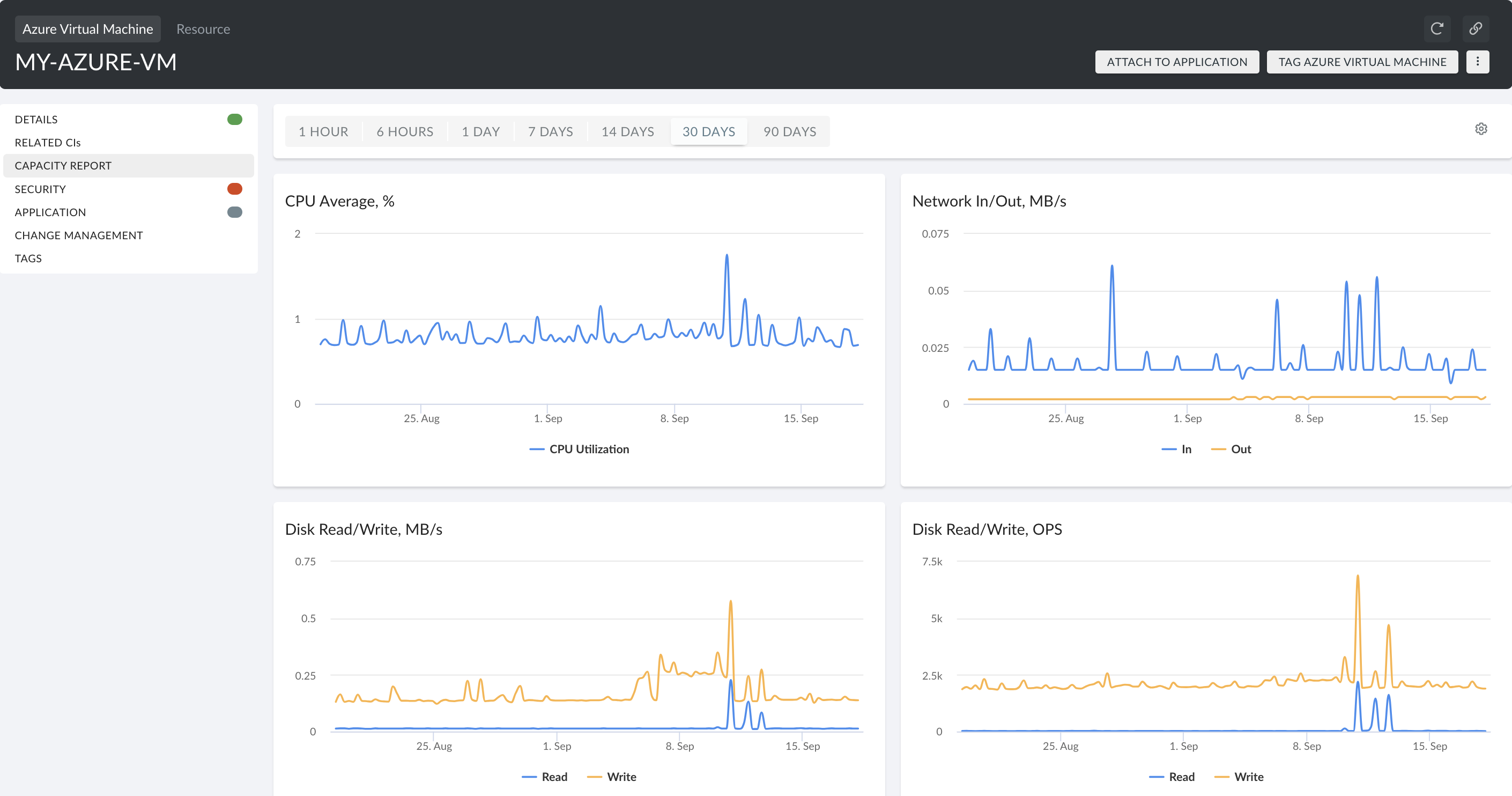Click the share link icon top right
1512x796 pixels.
click(1476, 28)
